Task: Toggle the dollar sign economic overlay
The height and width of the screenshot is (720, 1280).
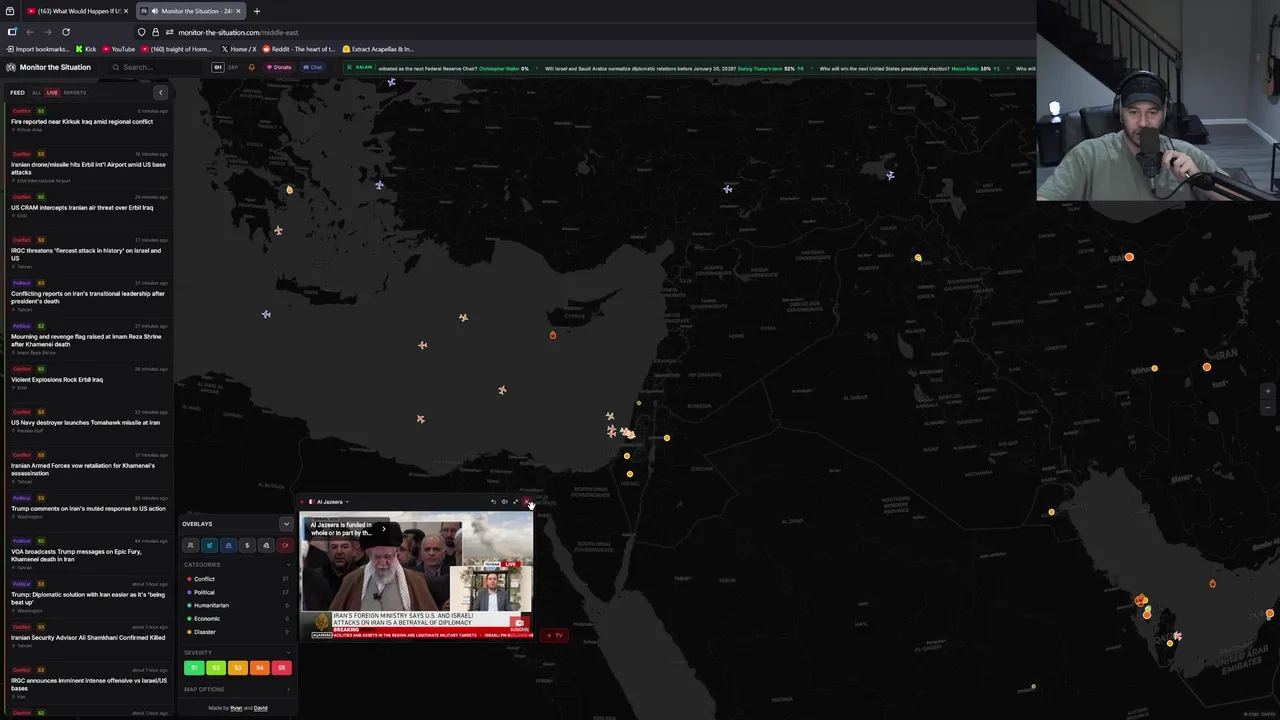Action: [x=247, y=545]
